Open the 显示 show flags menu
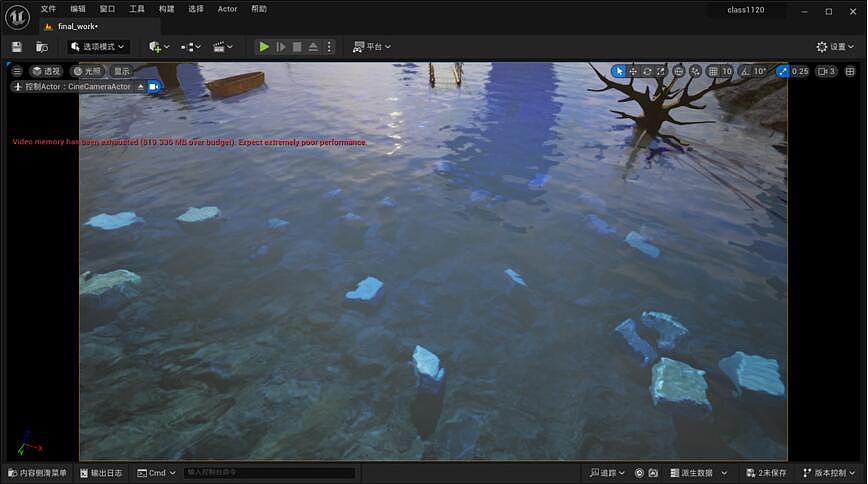868x484 pixels. 121,71
